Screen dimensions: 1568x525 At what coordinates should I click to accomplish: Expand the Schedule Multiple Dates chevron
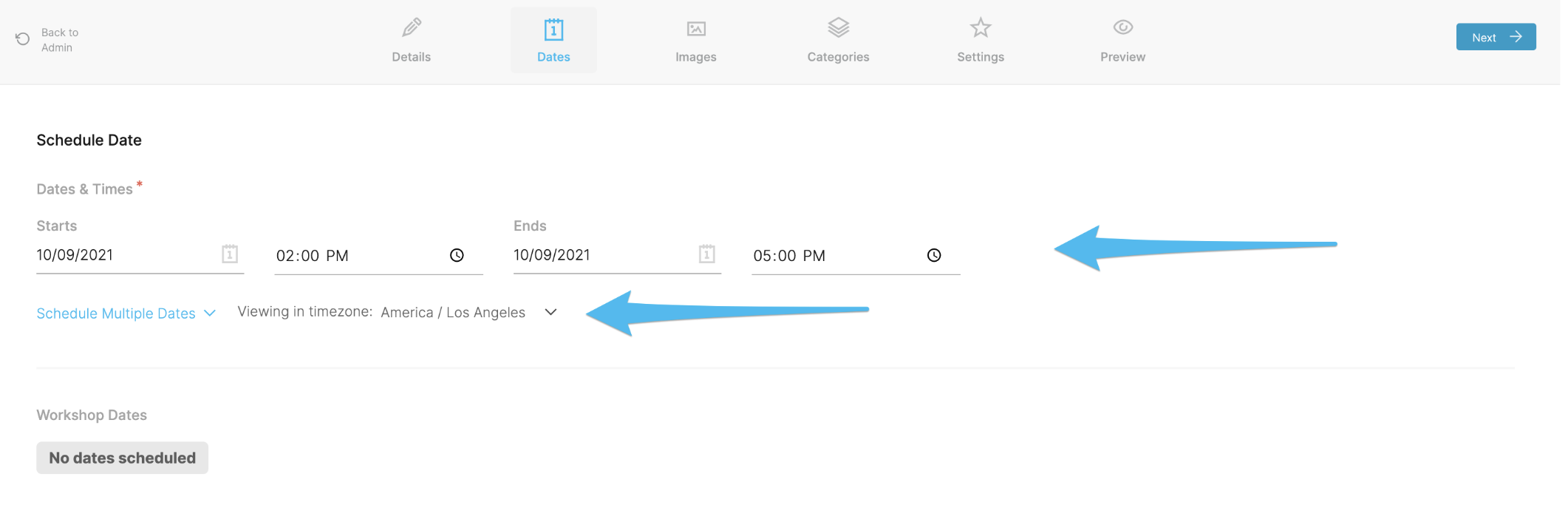210,313
